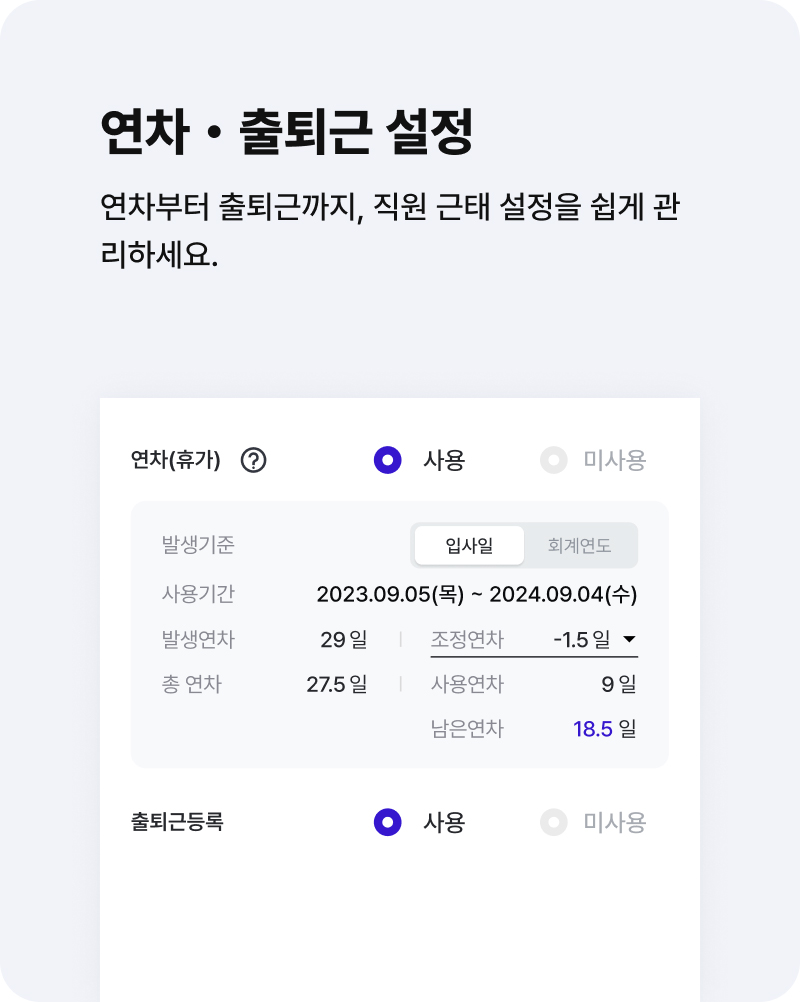Viewport: 800px width, 1002px height.
Task: Click the 발생연차 29일 value
Action: [343, 639]
